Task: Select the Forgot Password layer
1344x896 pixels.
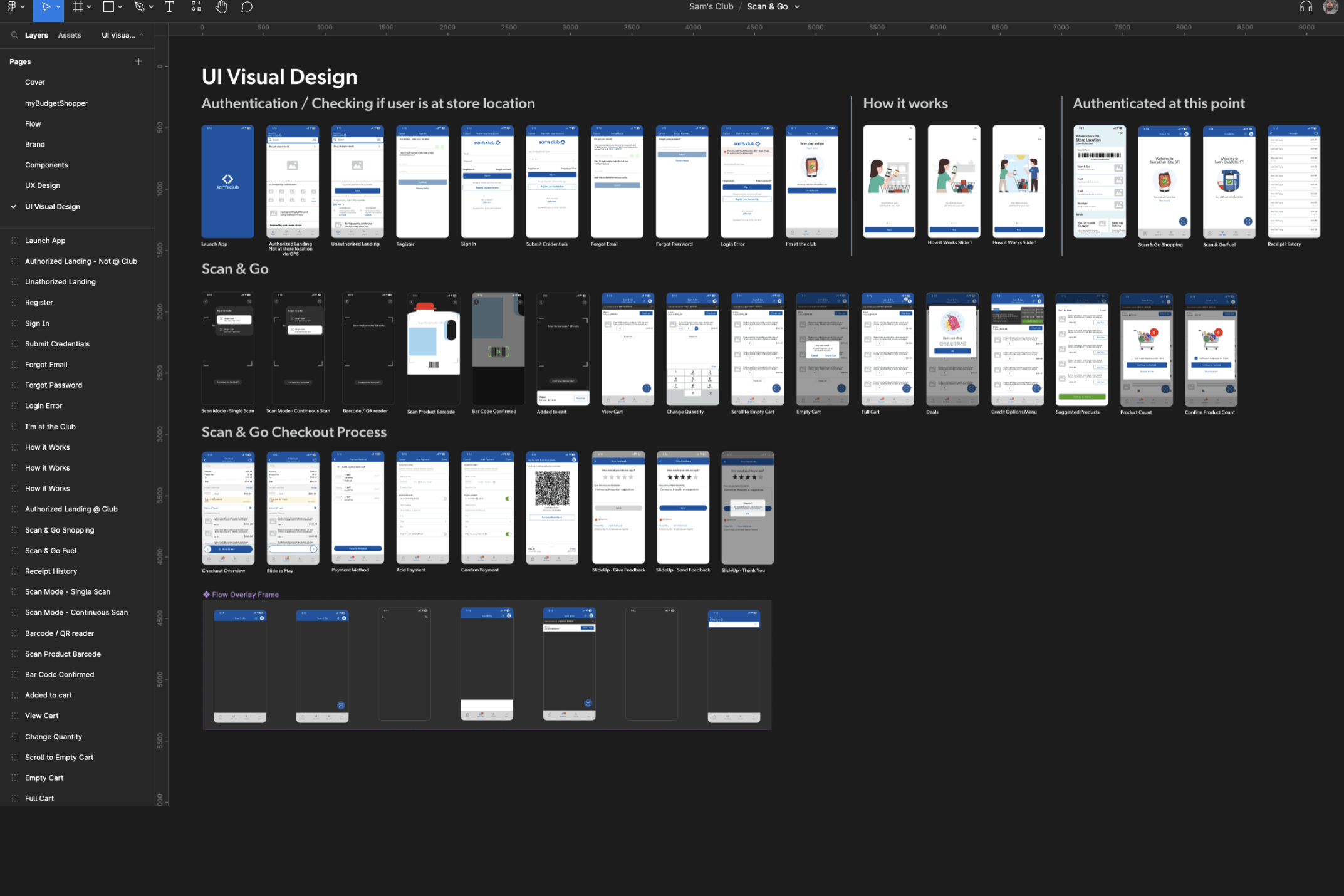Action: (53, 385)
